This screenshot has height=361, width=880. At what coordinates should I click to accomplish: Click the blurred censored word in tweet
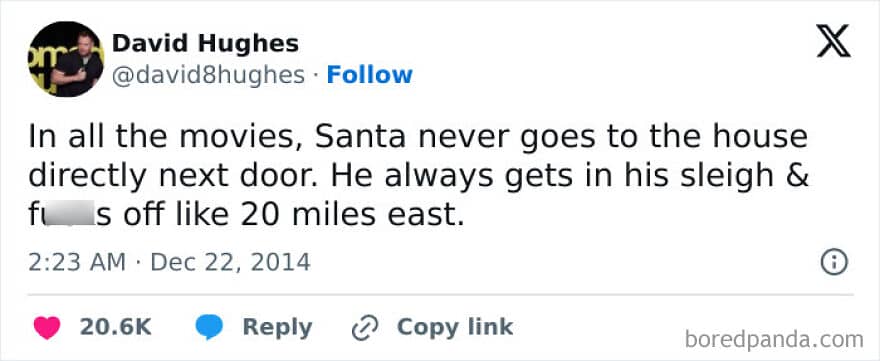pos(67,215)
